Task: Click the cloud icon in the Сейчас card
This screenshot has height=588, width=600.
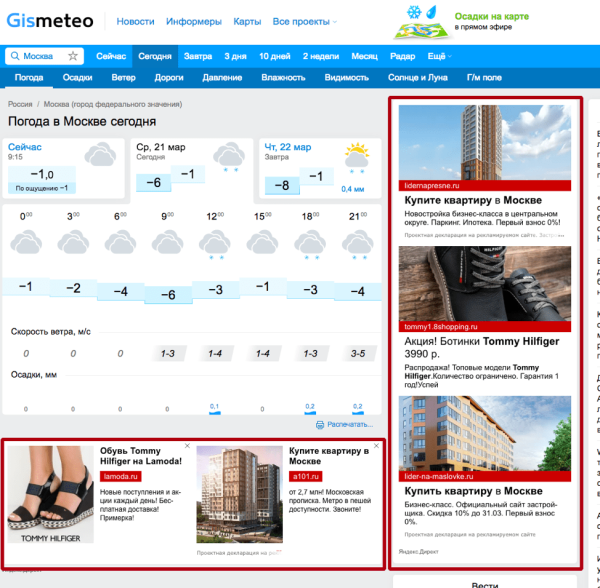Action: point(99,155)
